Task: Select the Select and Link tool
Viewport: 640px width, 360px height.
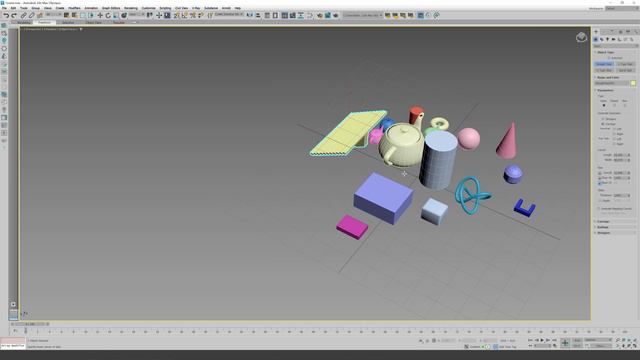Action: point(24,16)
